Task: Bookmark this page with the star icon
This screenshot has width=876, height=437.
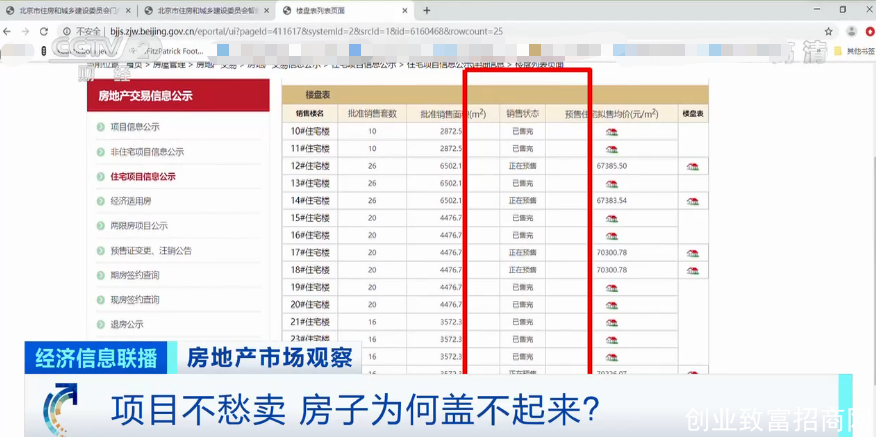Action: [828, 32]
